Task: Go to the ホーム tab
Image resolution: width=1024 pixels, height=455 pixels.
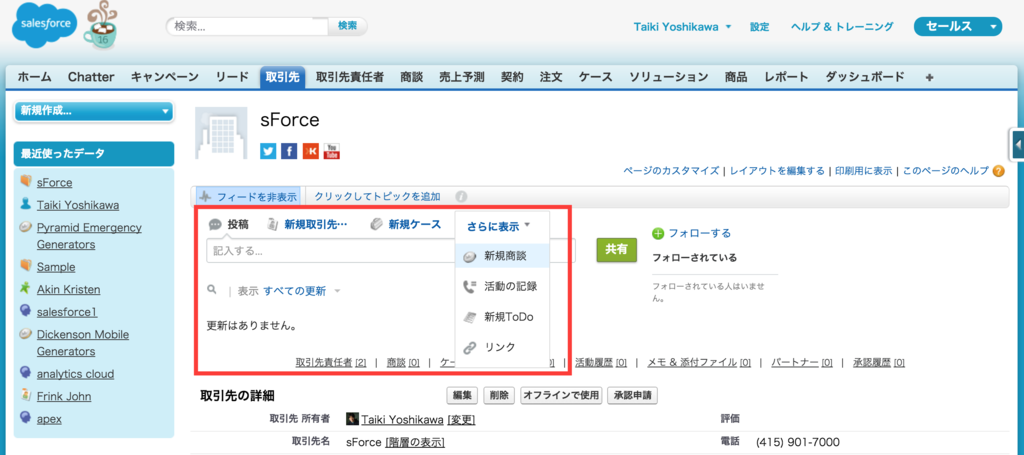Action: coord(35,77)
